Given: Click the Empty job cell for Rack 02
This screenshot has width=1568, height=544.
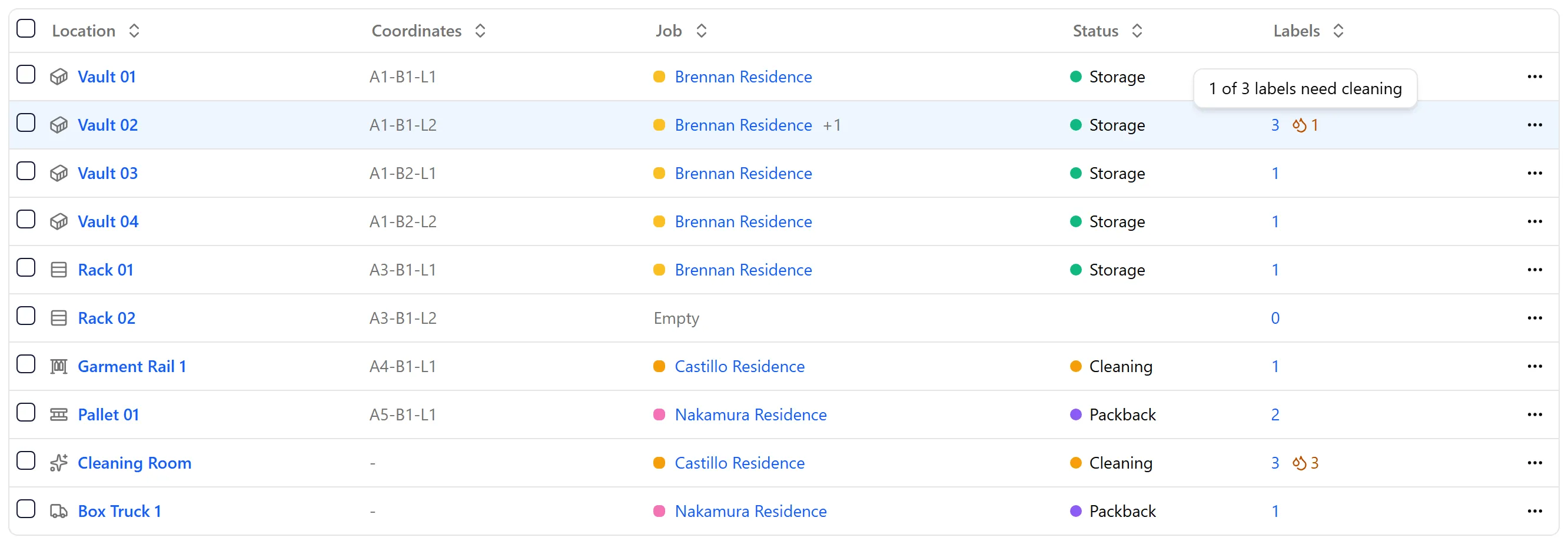Looking at the screenshot, I should [x=676, y=318].
